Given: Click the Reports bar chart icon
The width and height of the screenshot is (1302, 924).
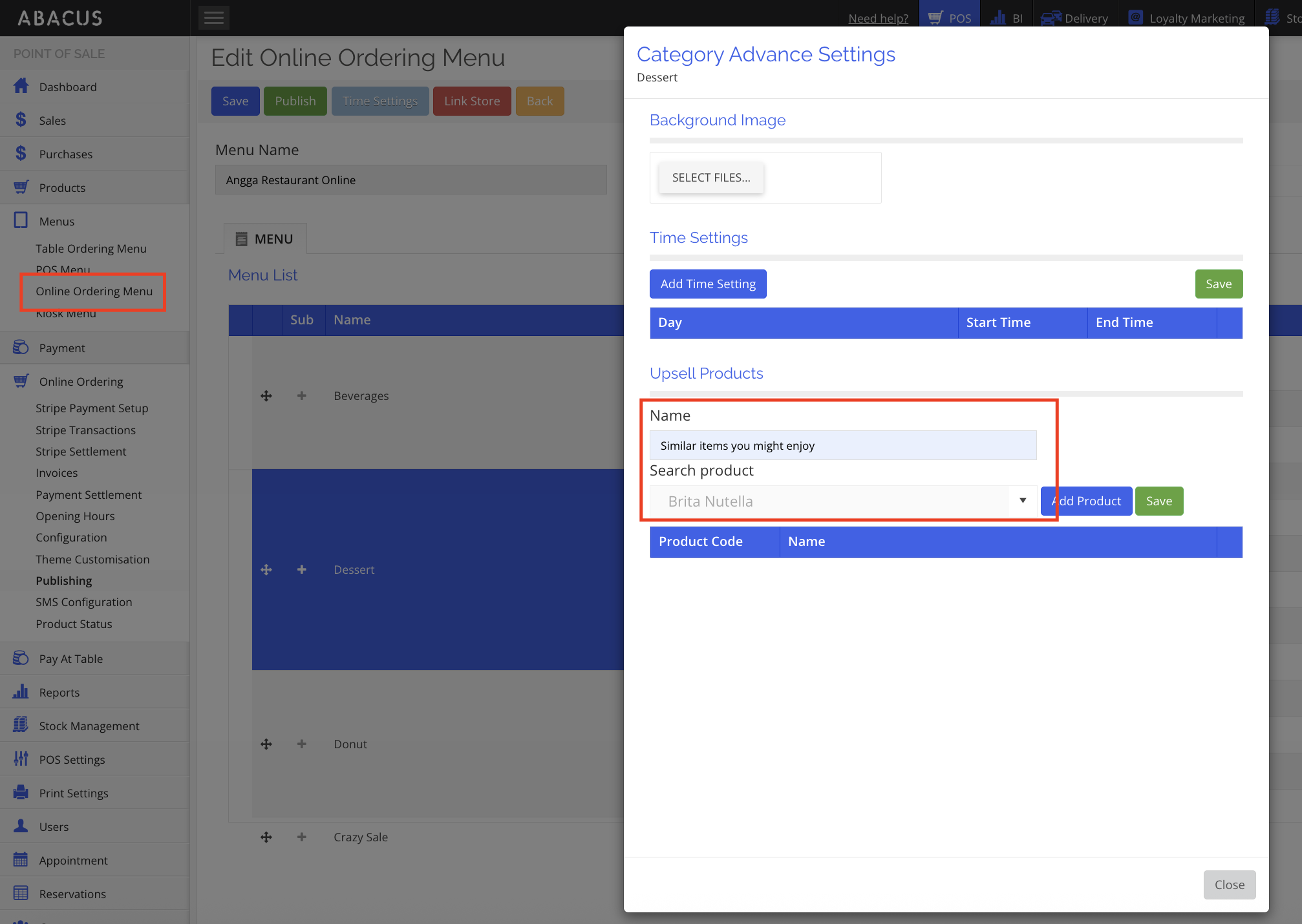Looking at the screenshot, I should pos(21,692).
